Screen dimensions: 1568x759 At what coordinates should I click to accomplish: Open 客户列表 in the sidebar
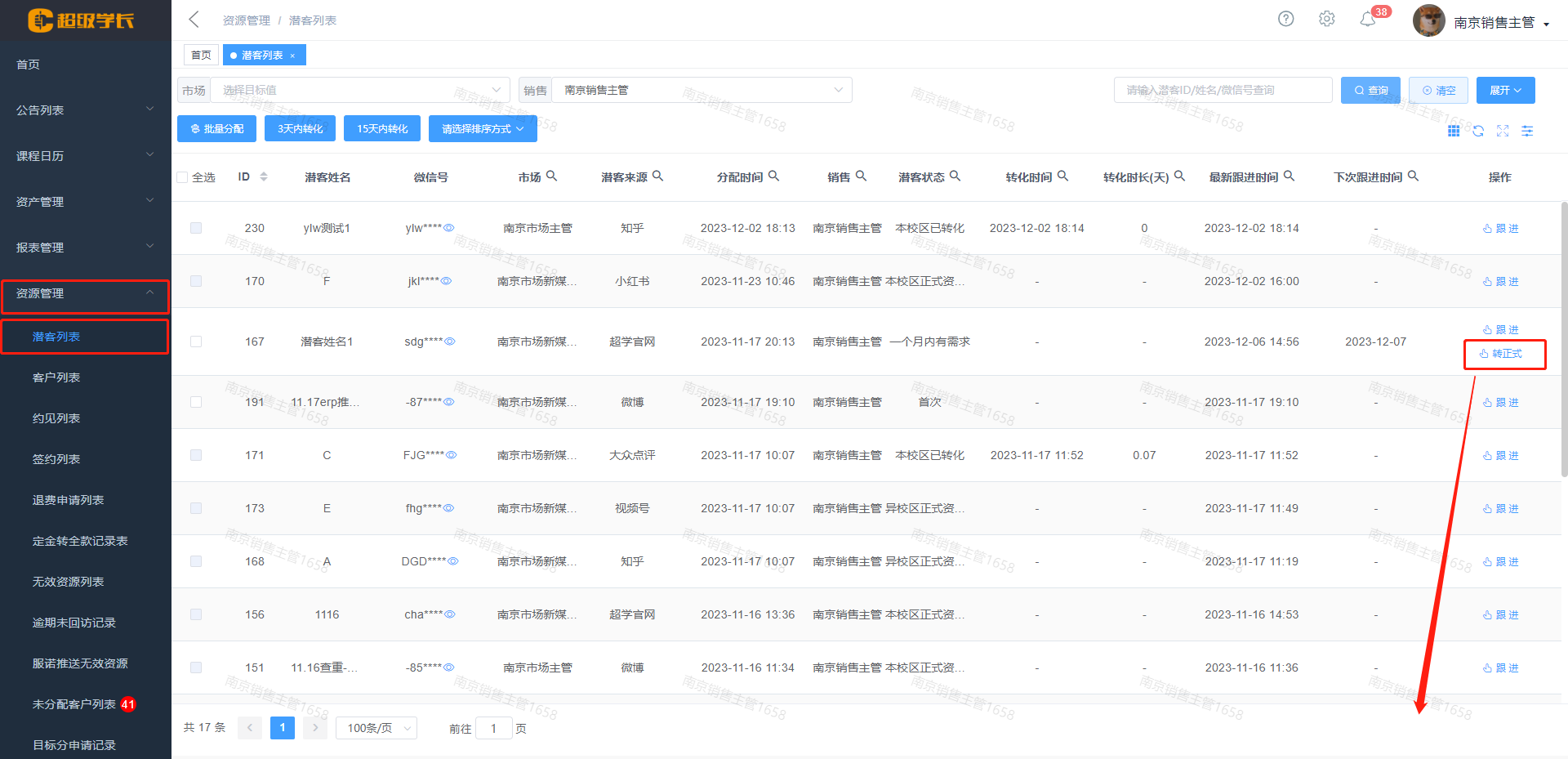(x=56, y=377)
